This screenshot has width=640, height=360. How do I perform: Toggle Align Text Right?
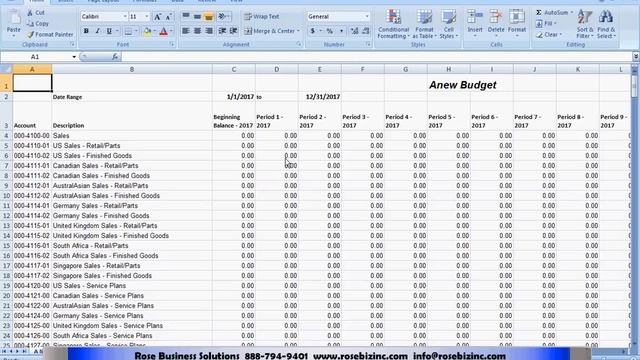pyautogui.click(x=209, y=31)
